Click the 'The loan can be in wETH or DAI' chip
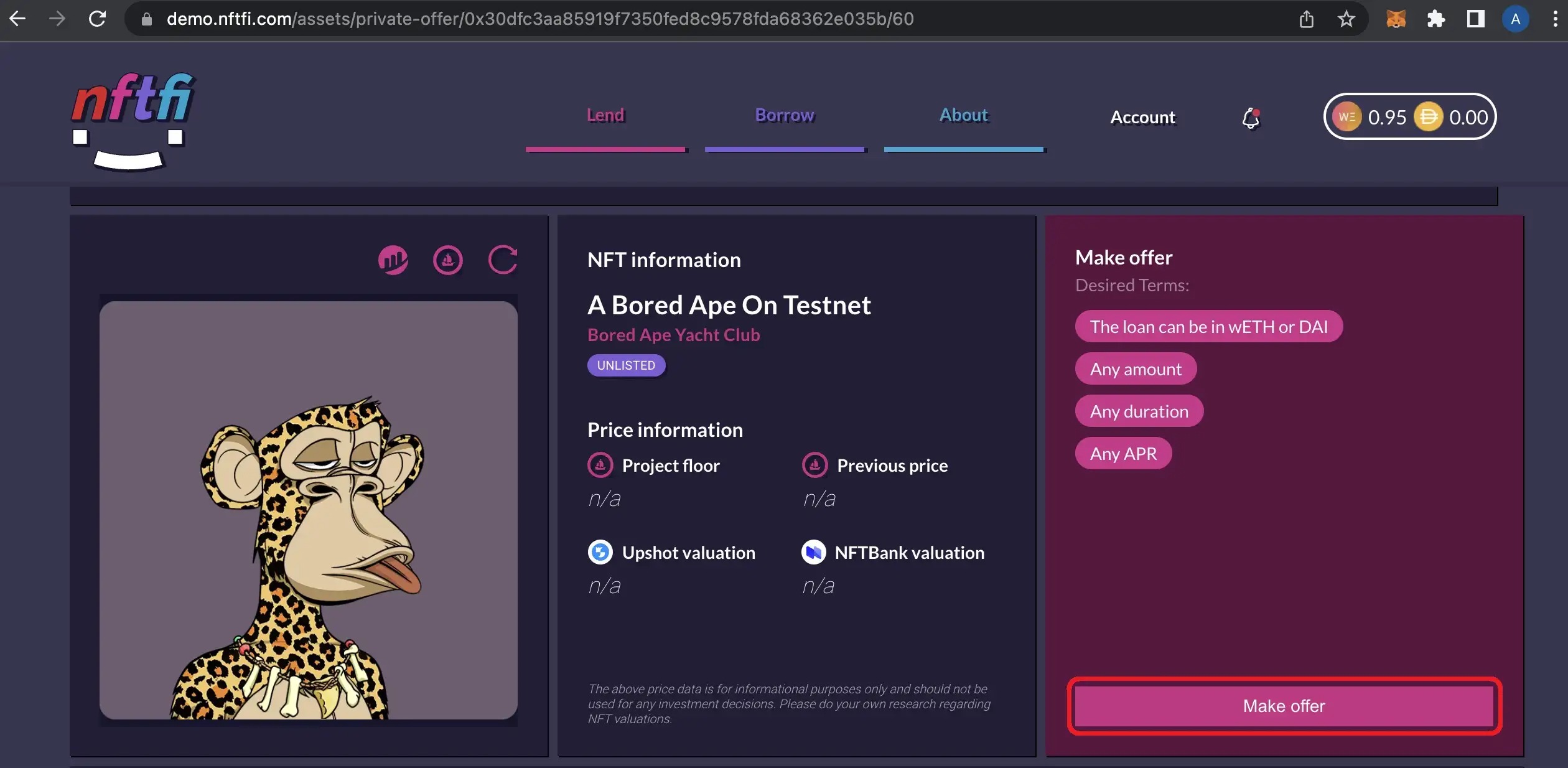Screen dimensions: 1568x768 [x=1208, y=326]
